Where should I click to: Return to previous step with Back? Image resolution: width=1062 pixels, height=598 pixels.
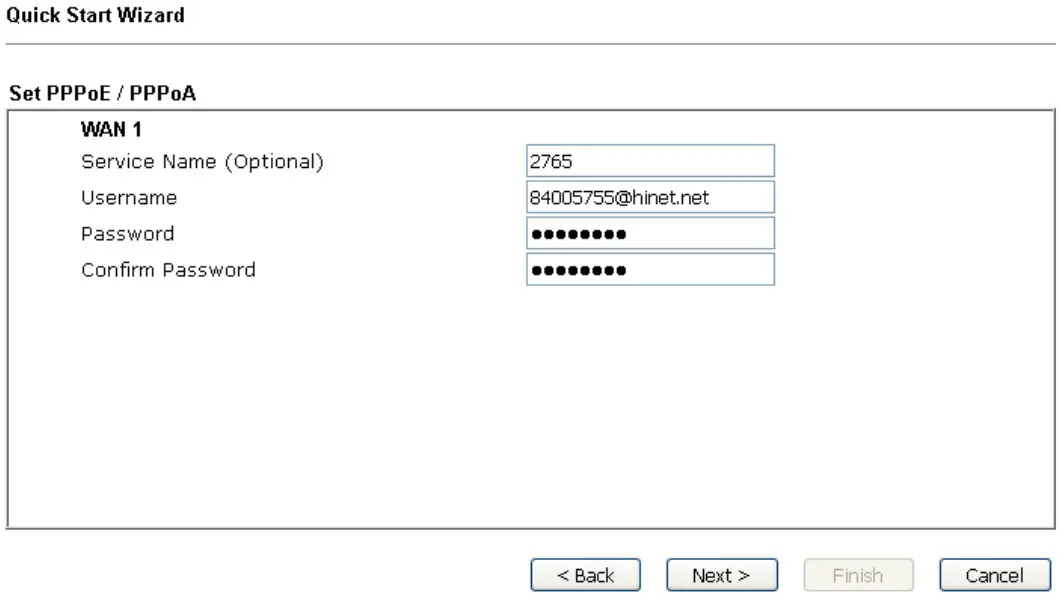pyautogui.click(x=586, y=574)
